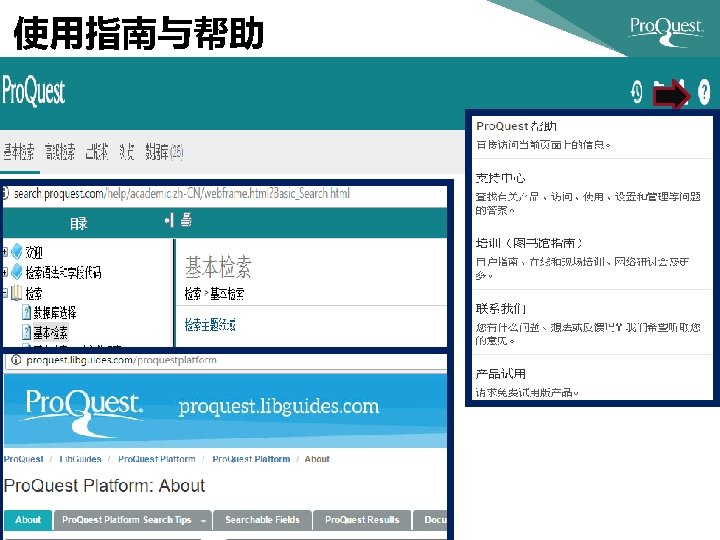Open the recent searches history icon
This screenshot has width=720, height=540.
click(637, 91)
